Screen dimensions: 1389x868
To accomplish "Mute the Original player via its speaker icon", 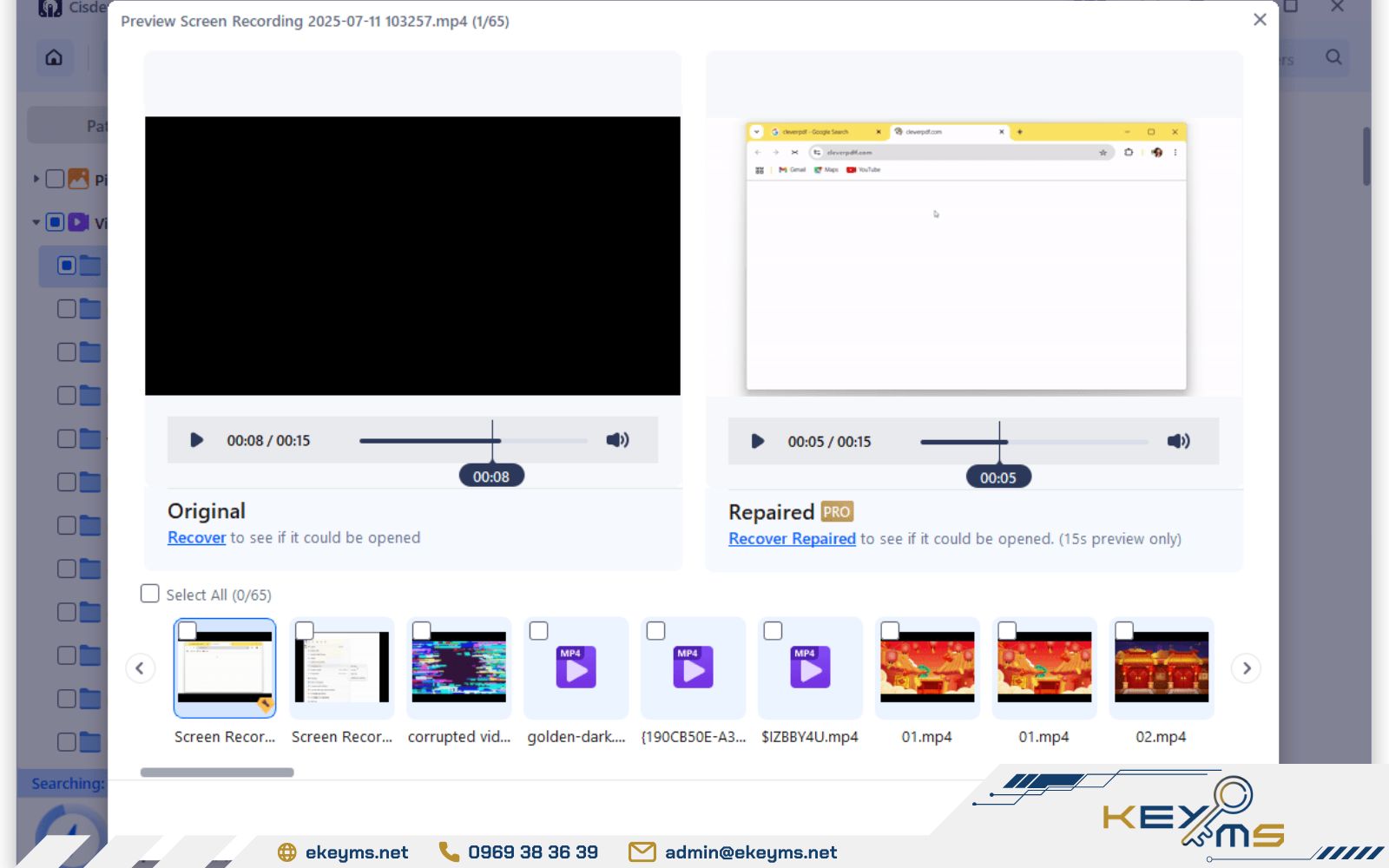I will tap(618, 440).
